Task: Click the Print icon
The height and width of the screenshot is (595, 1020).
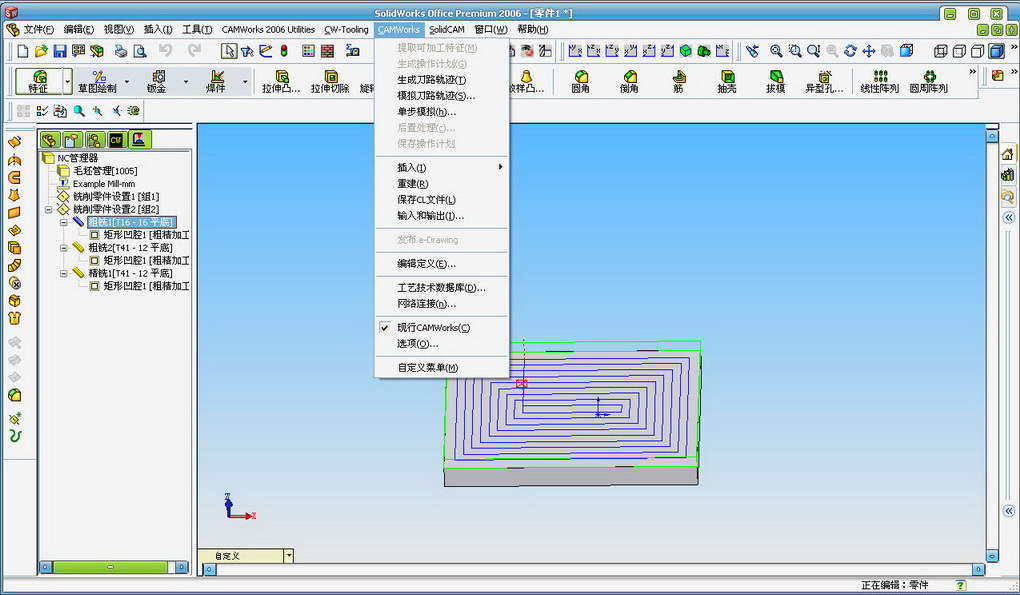Action: [121, 51]
